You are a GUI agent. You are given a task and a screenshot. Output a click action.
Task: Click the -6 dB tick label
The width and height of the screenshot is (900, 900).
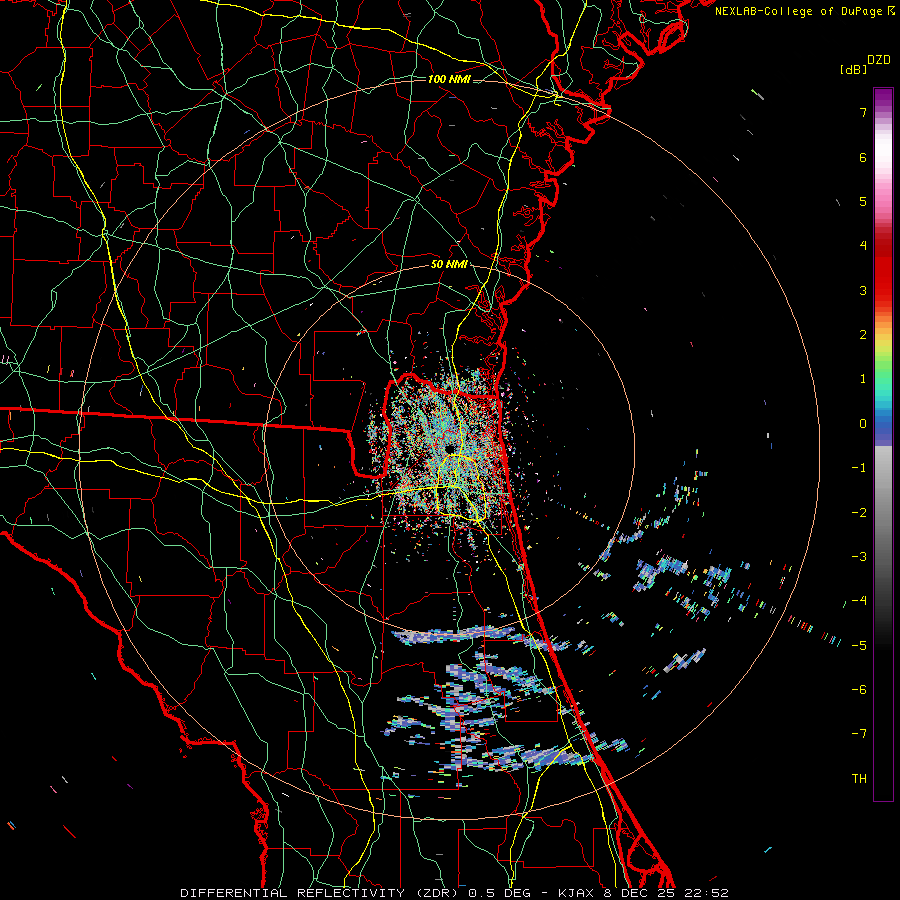tap(859, 690)
